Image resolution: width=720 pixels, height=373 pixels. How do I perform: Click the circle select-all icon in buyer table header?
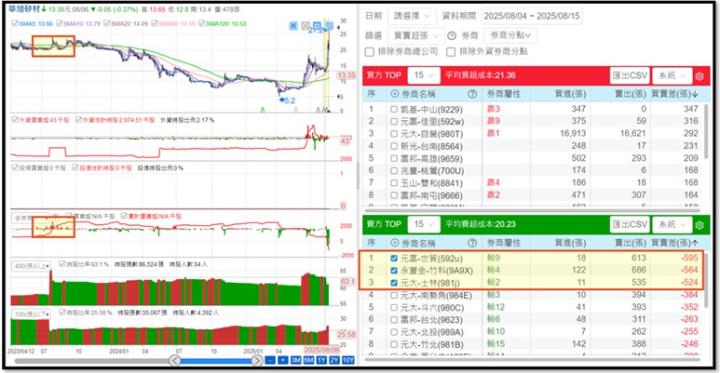[x=394, y=95]
